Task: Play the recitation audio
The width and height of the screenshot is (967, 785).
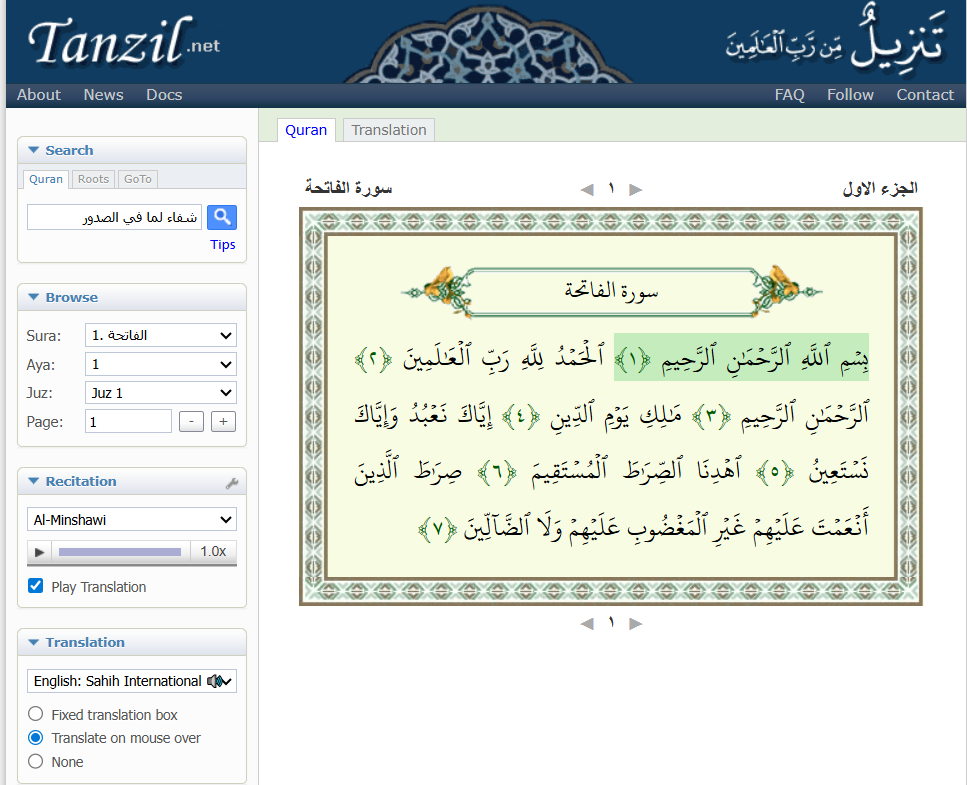Action: (x=39, y=552)
